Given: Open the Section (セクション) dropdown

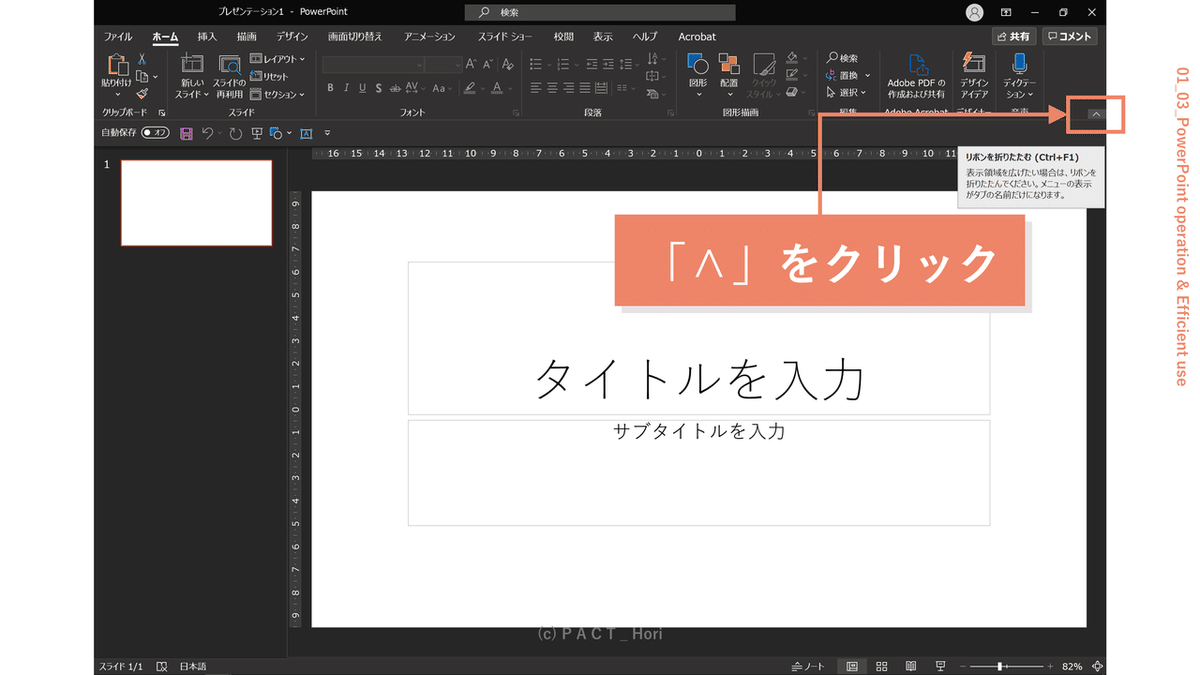Looking at the screenshot, I should coord(277,94).
